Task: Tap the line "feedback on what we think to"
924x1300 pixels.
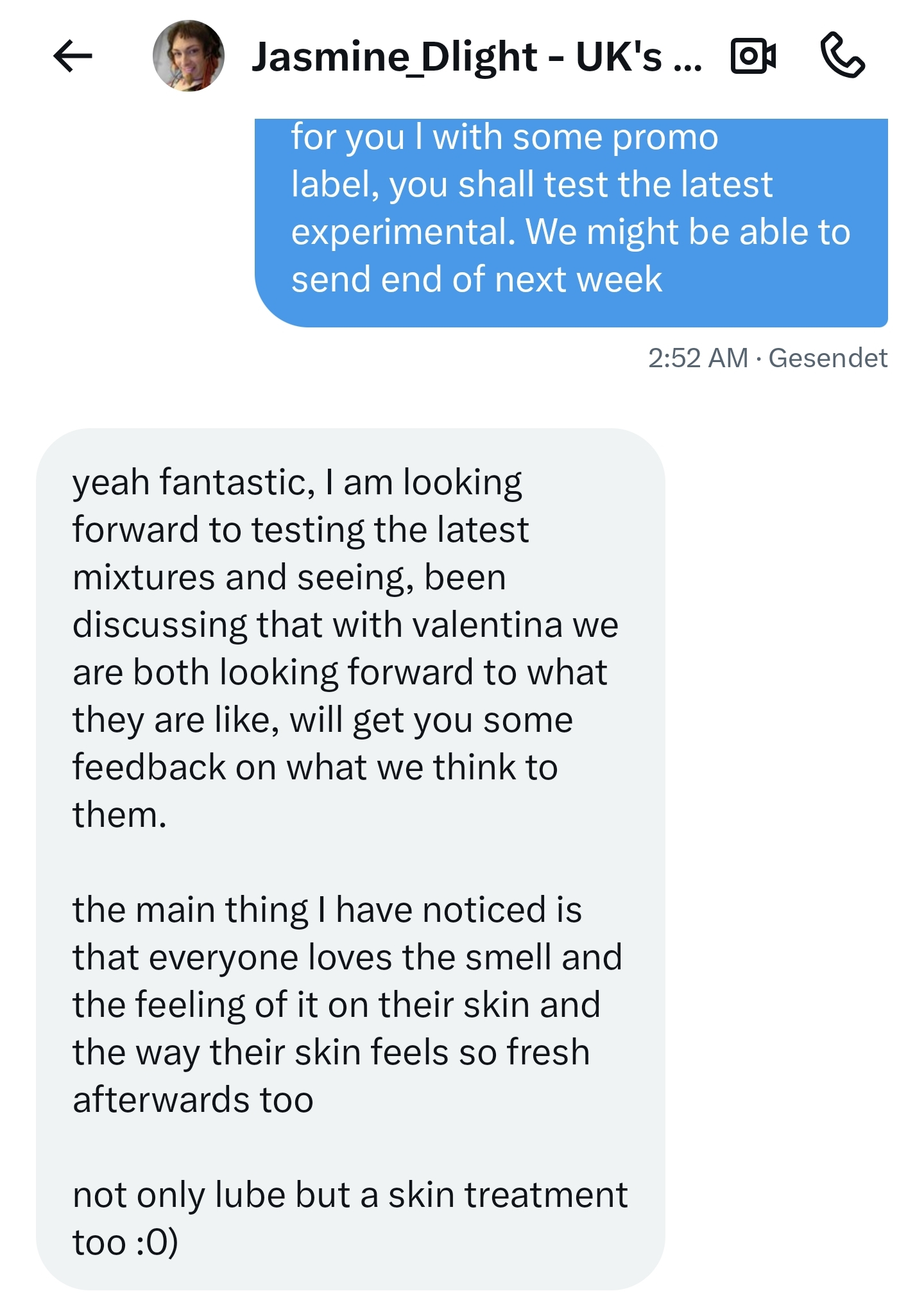Action: pos(315,767)
